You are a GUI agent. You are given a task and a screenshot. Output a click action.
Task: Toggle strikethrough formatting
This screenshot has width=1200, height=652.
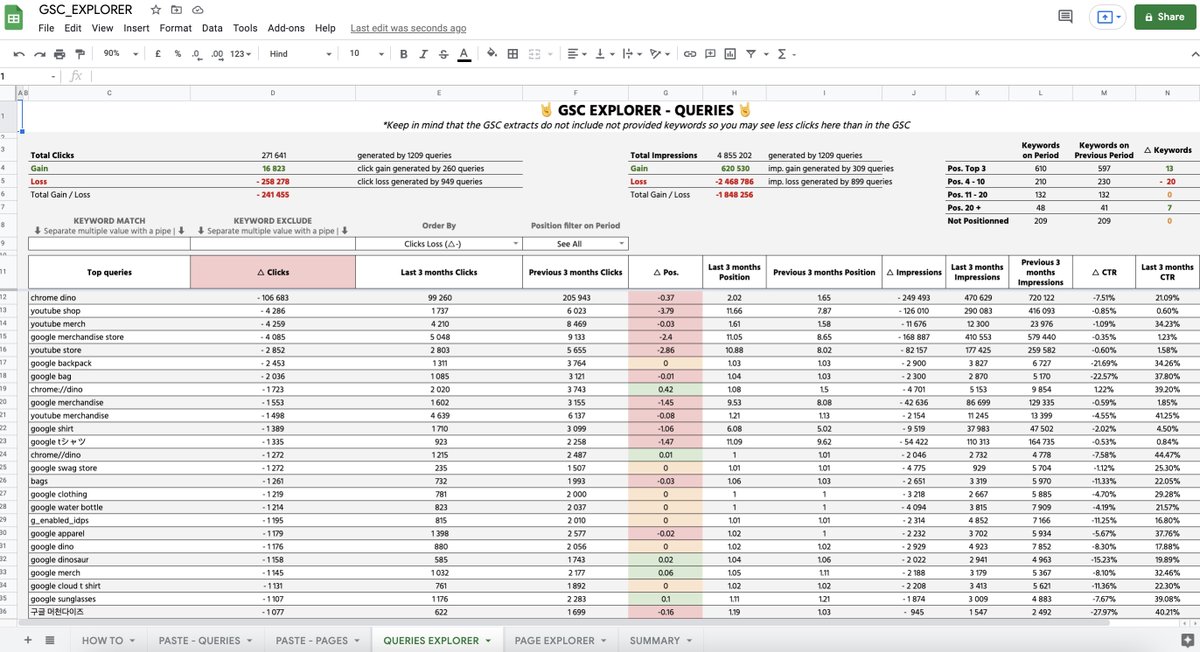pyautogui.click(x=442, y=54)
